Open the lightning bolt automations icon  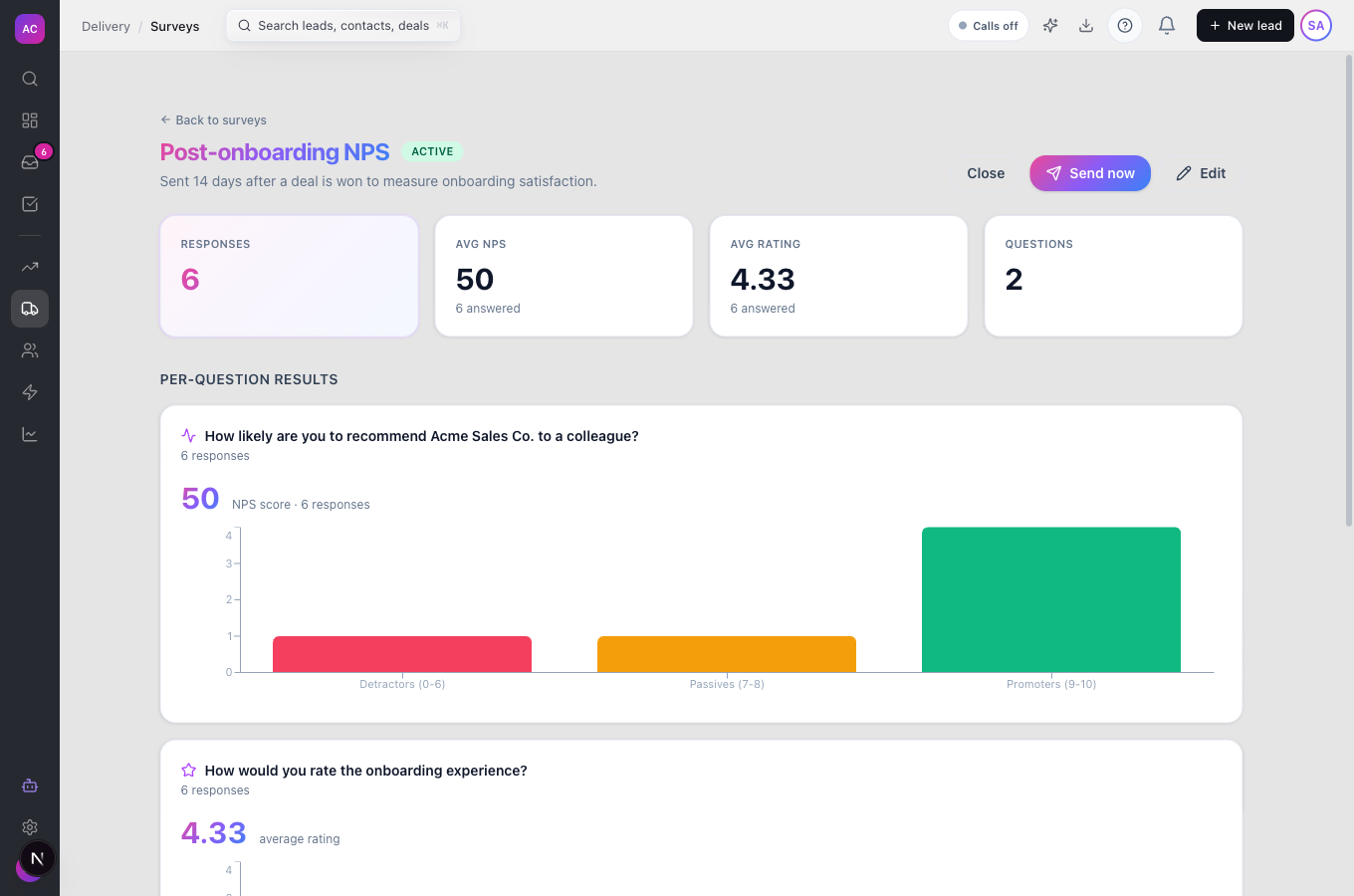click(30, 392)
